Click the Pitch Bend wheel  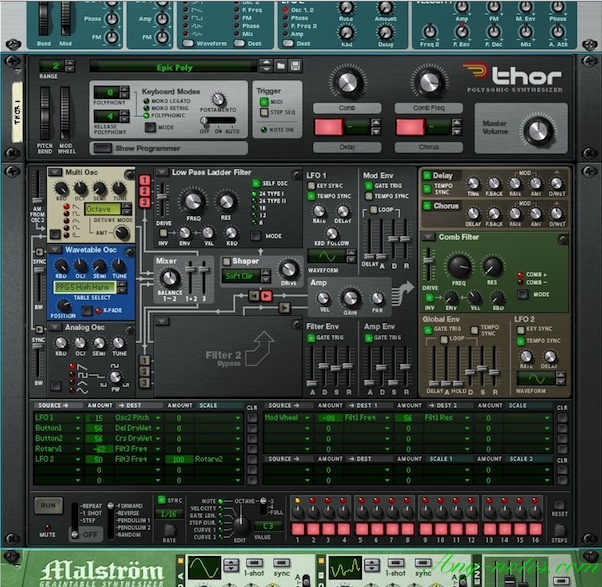point(45,113)
